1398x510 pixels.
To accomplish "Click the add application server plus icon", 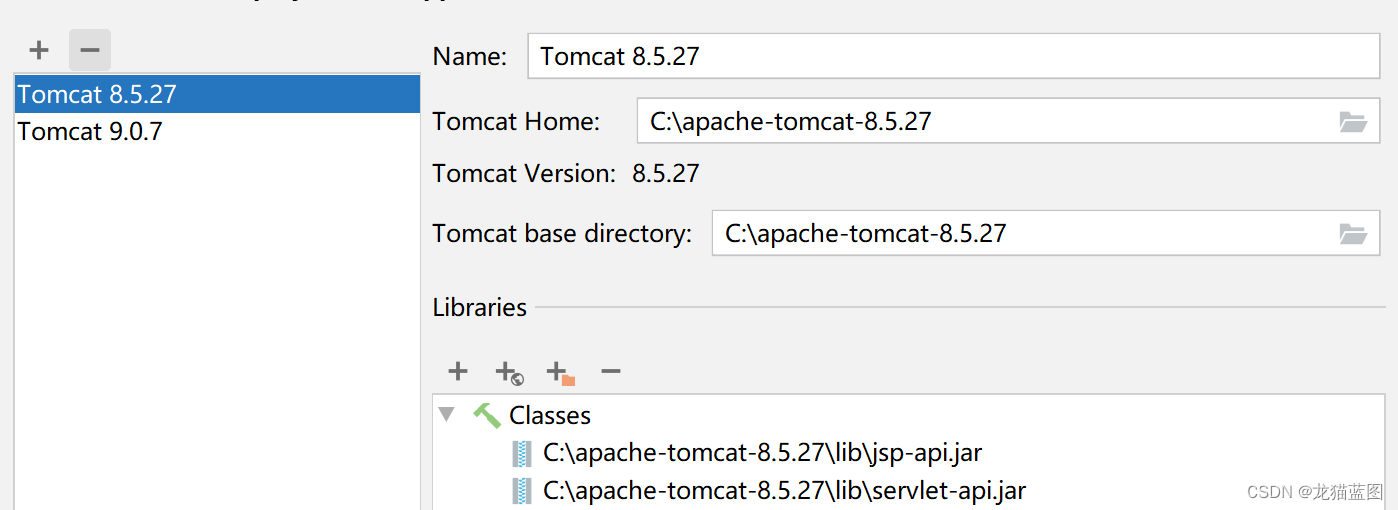I will (39, 50).
